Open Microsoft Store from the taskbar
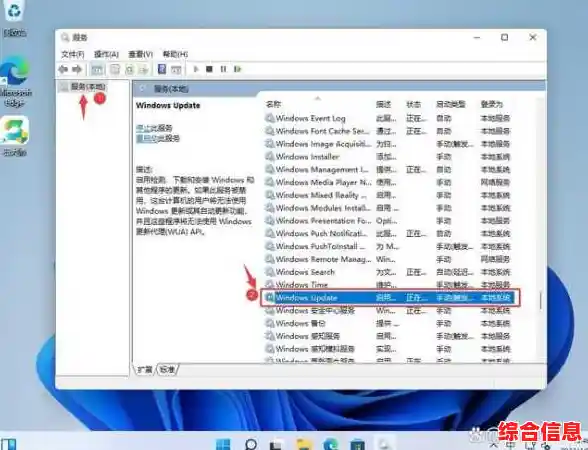The height and width of the screenshot is (450, 588). click(357, 444)
